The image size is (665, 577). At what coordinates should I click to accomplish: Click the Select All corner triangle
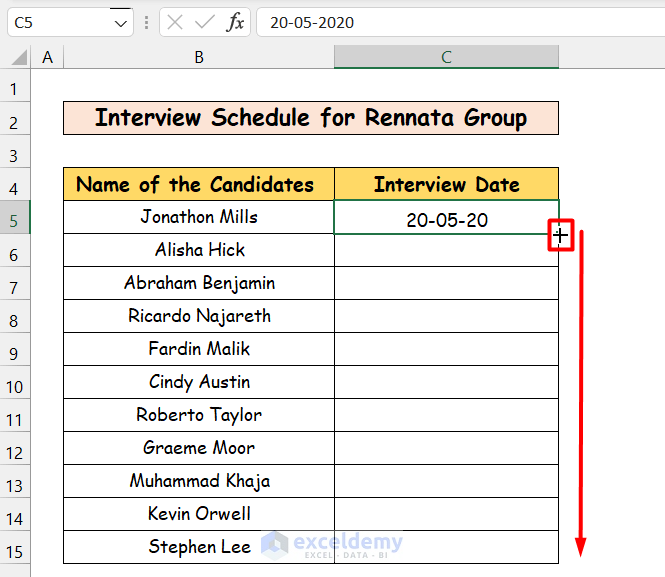pyautogui.click(x=18, y=58)
